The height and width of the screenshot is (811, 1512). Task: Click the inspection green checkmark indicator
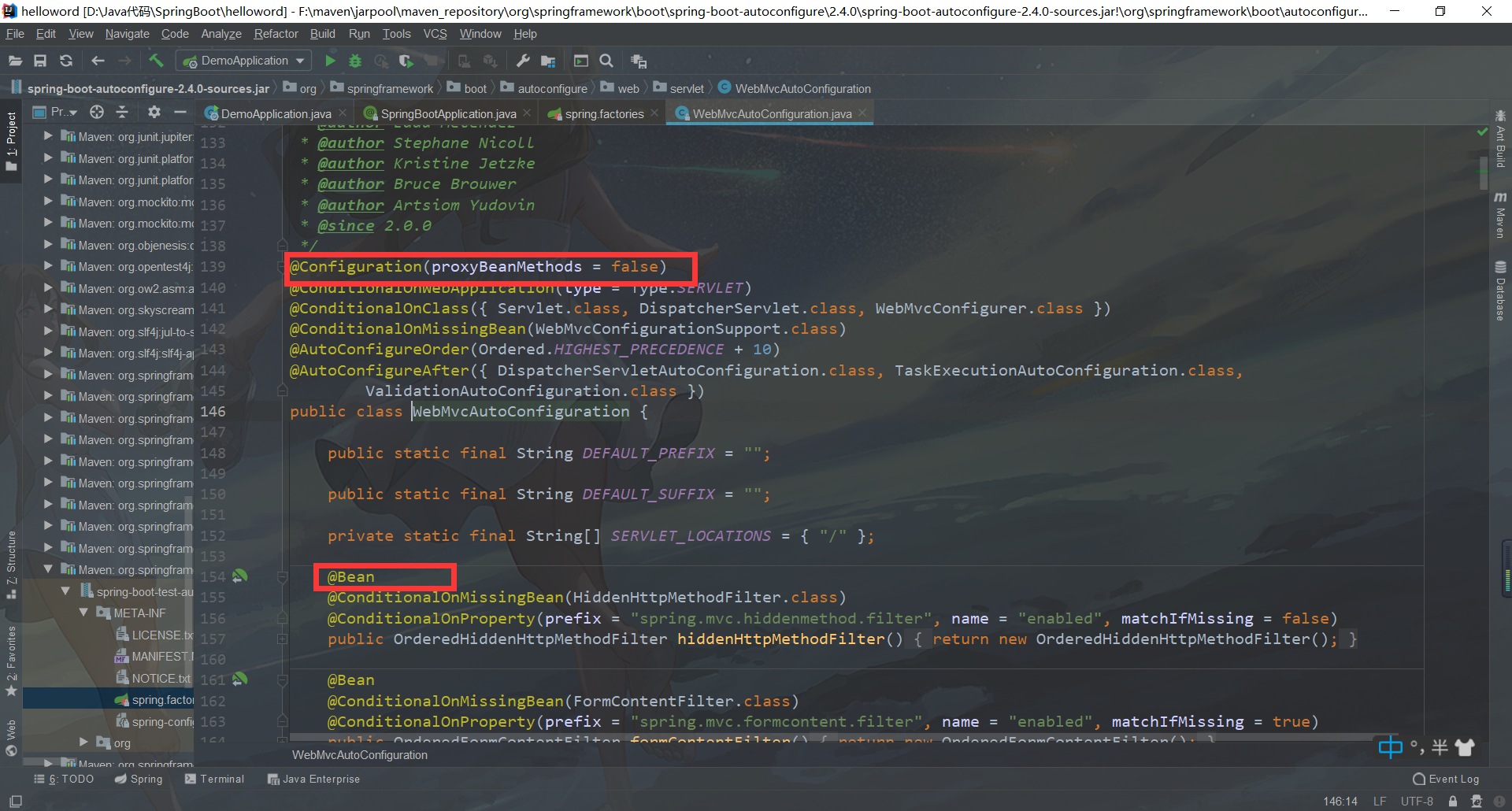(x=1482, y=131)
